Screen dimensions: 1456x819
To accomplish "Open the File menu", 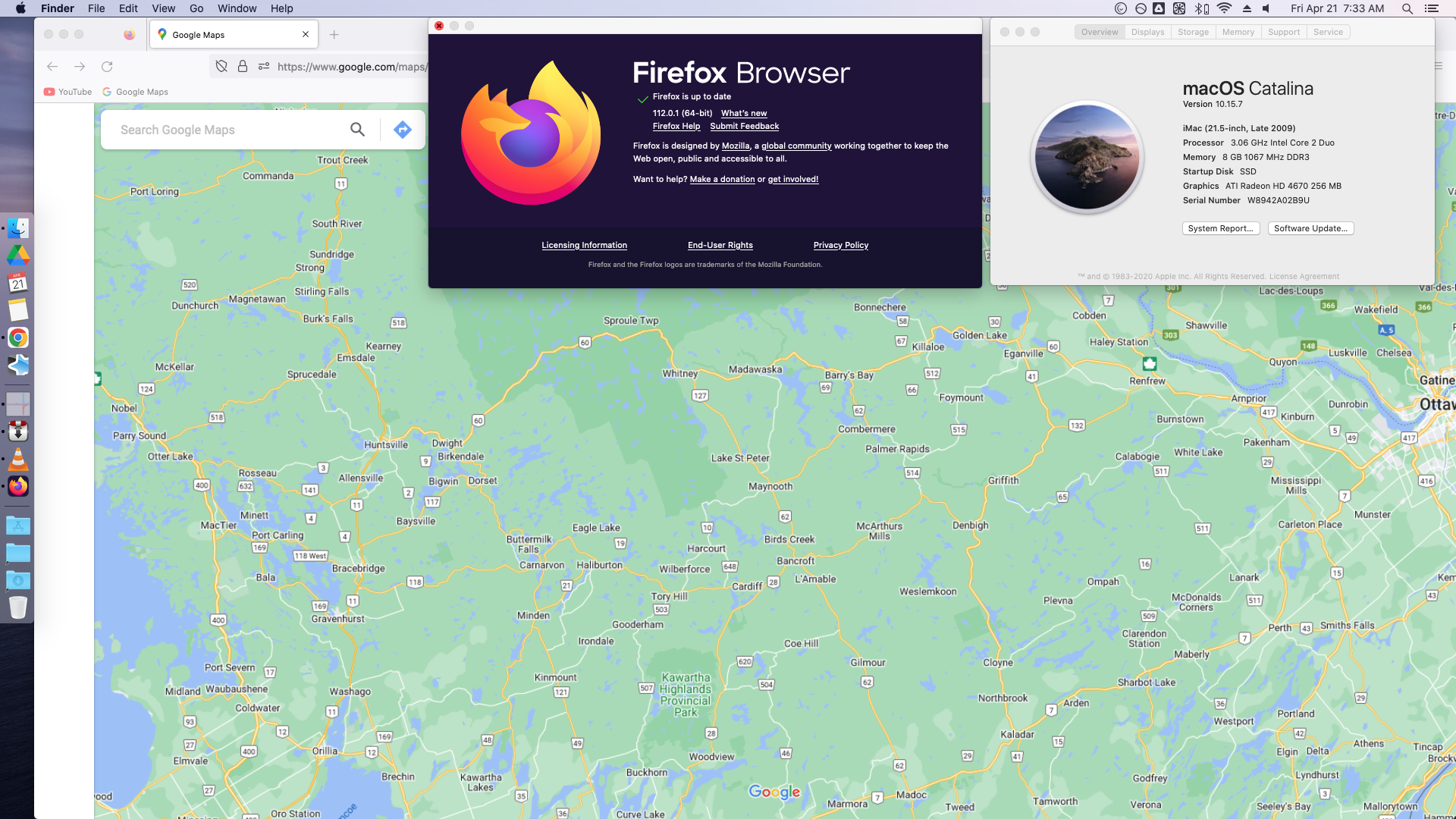I will pos(96,8).
